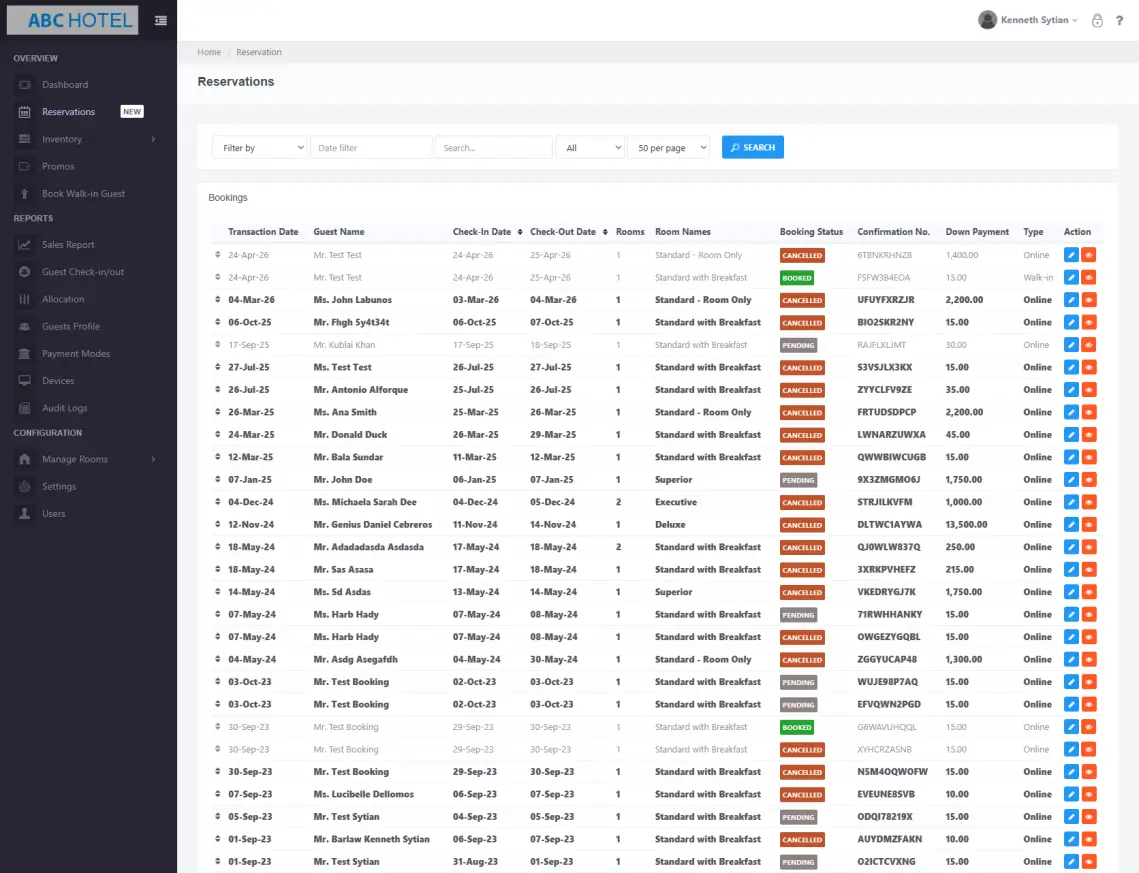Click the PENDING badge for 9X3ZMGMO6J

(x=798, y=480)
